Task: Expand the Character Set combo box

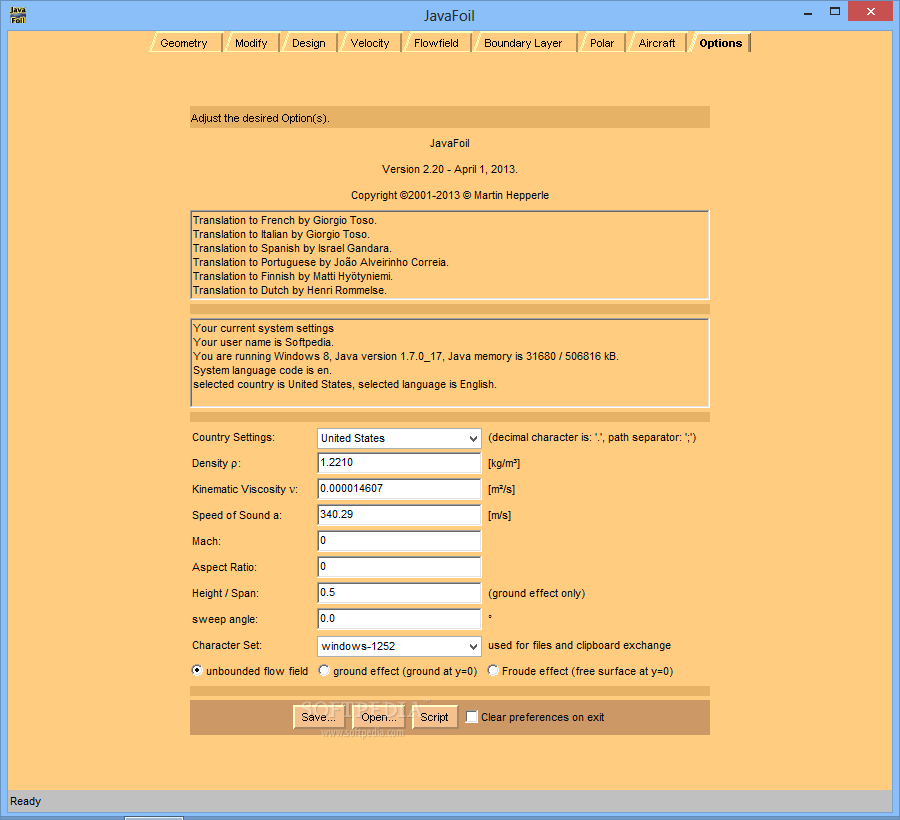Action: pos(399,646)
